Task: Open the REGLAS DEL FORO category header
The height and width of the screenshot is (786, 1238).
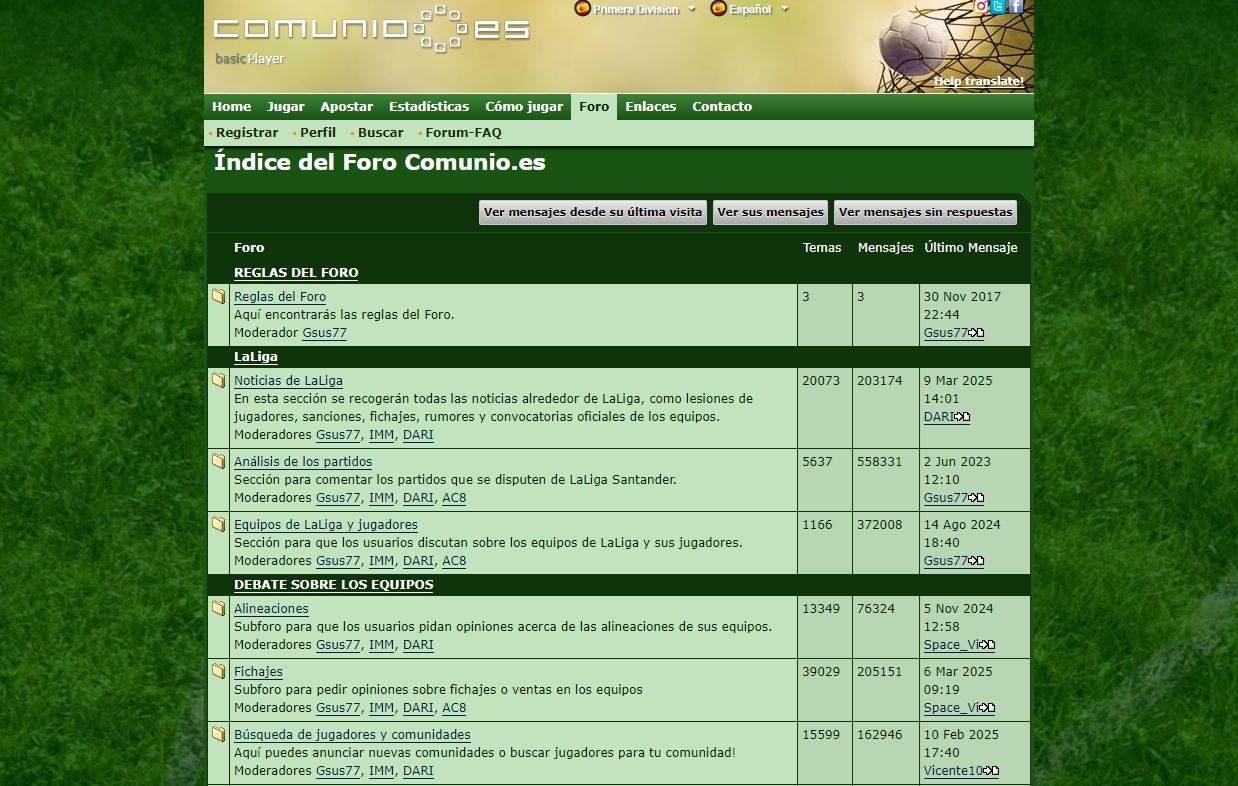Action: pyautogui.click(x=296, y=273)
